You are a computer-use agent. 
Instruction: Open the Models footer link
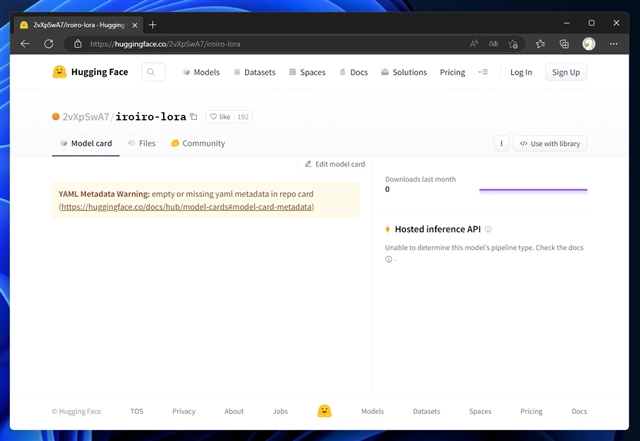[372, 411]
